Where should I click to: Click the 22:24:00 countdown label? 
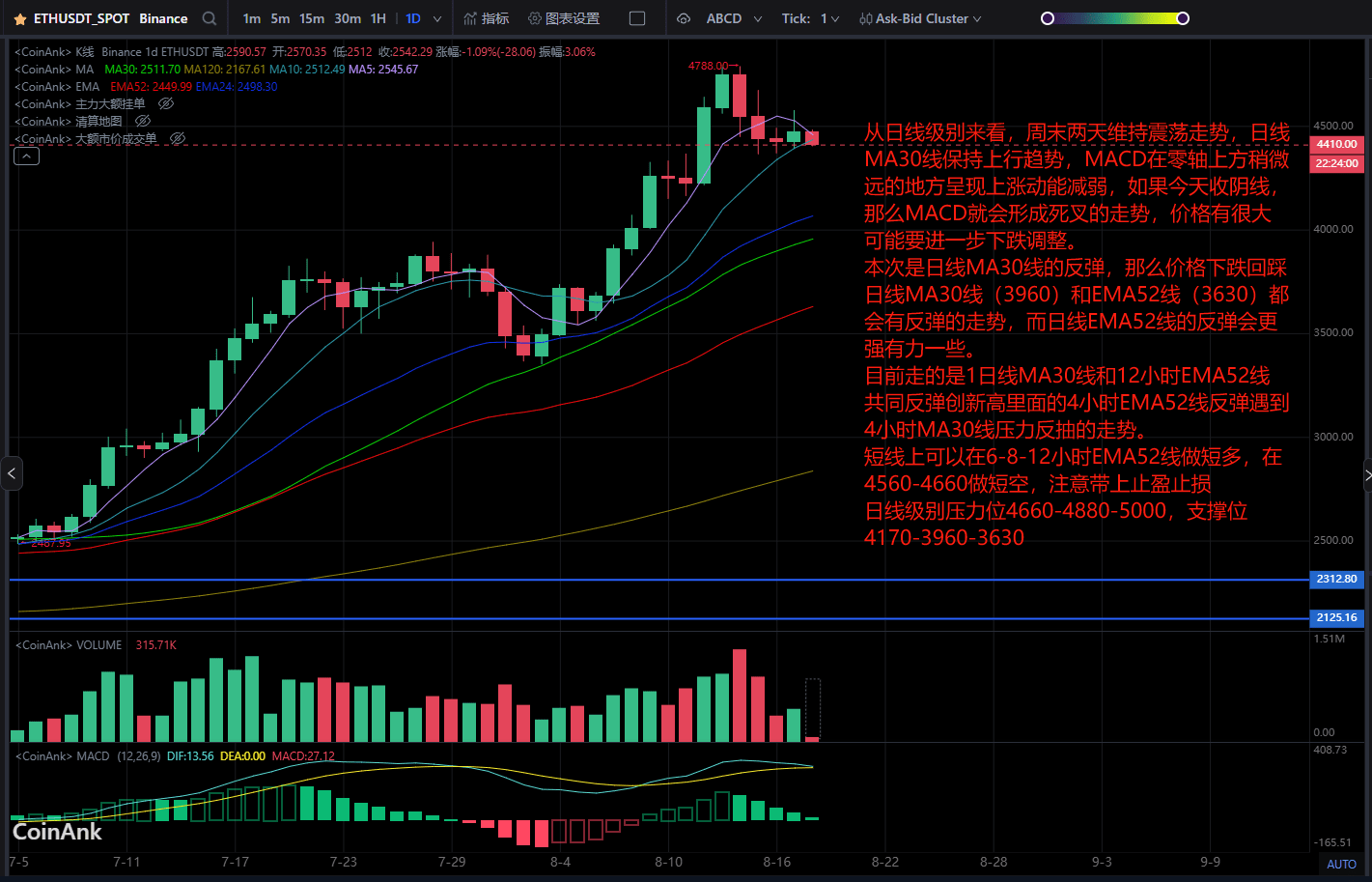click(x=1337, y=163)
